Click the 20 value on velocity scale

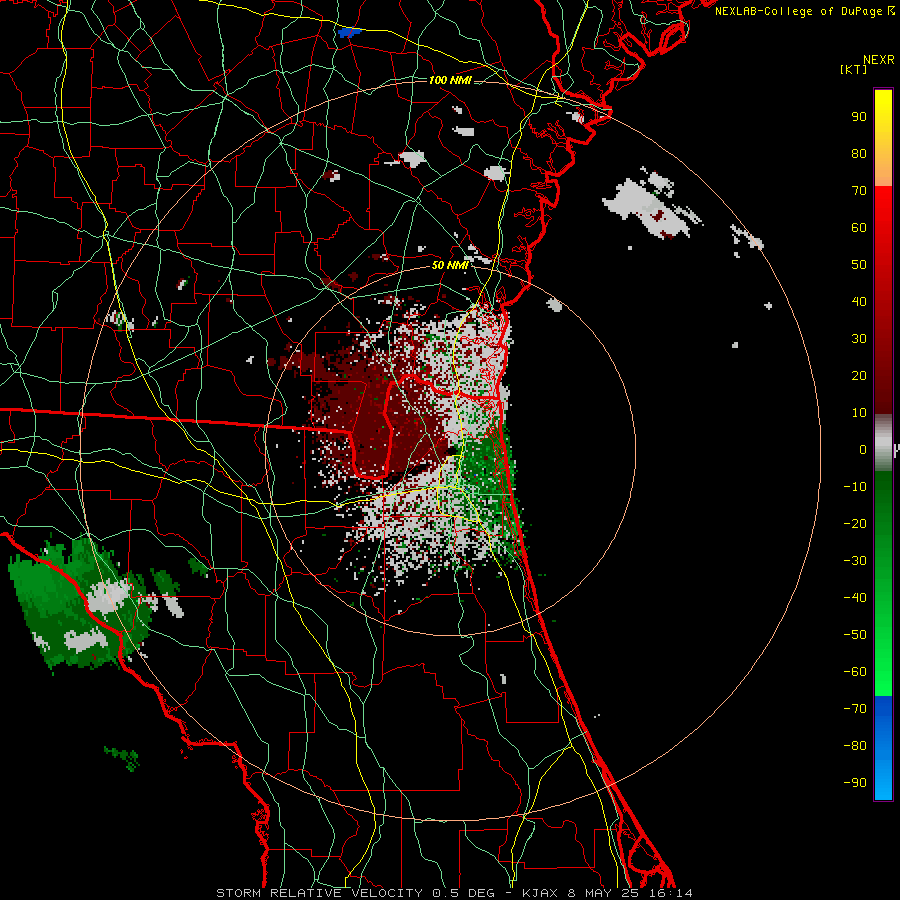859,376
